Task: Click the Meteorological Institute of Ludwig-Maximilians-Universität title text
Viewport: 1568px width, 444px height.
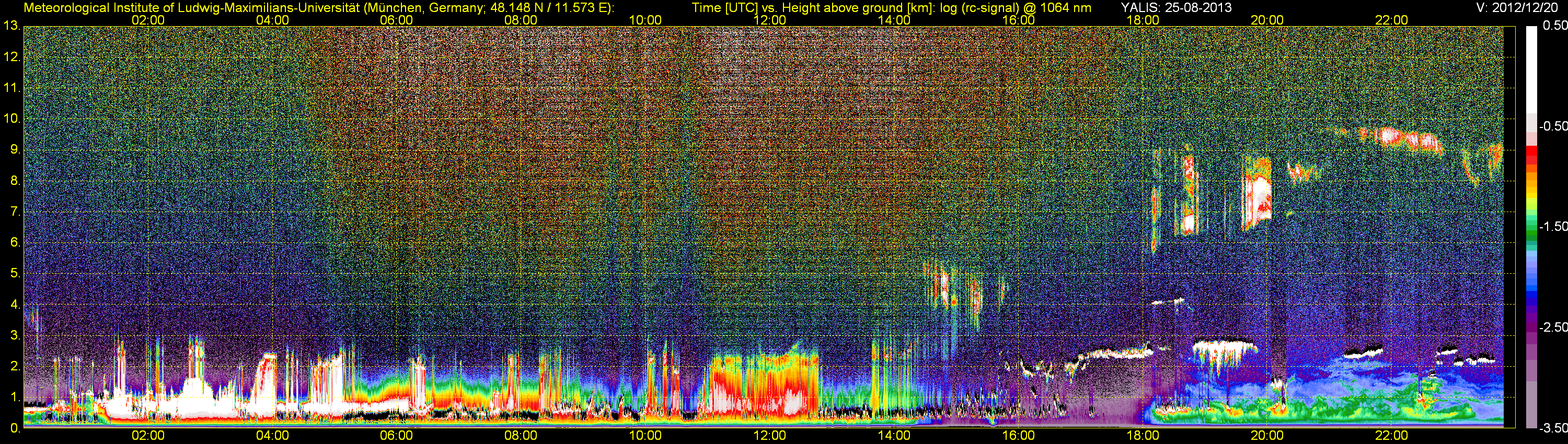Action: tap(318, 8)
